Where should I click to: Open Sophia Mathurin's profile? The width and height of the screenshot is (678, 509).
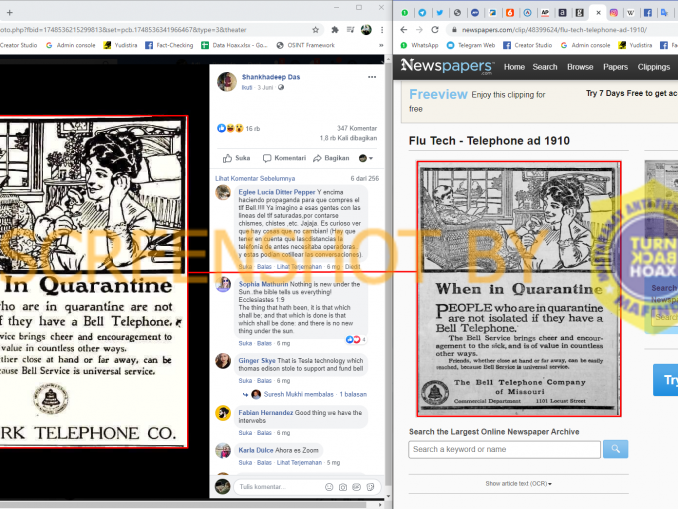[263, 284]
